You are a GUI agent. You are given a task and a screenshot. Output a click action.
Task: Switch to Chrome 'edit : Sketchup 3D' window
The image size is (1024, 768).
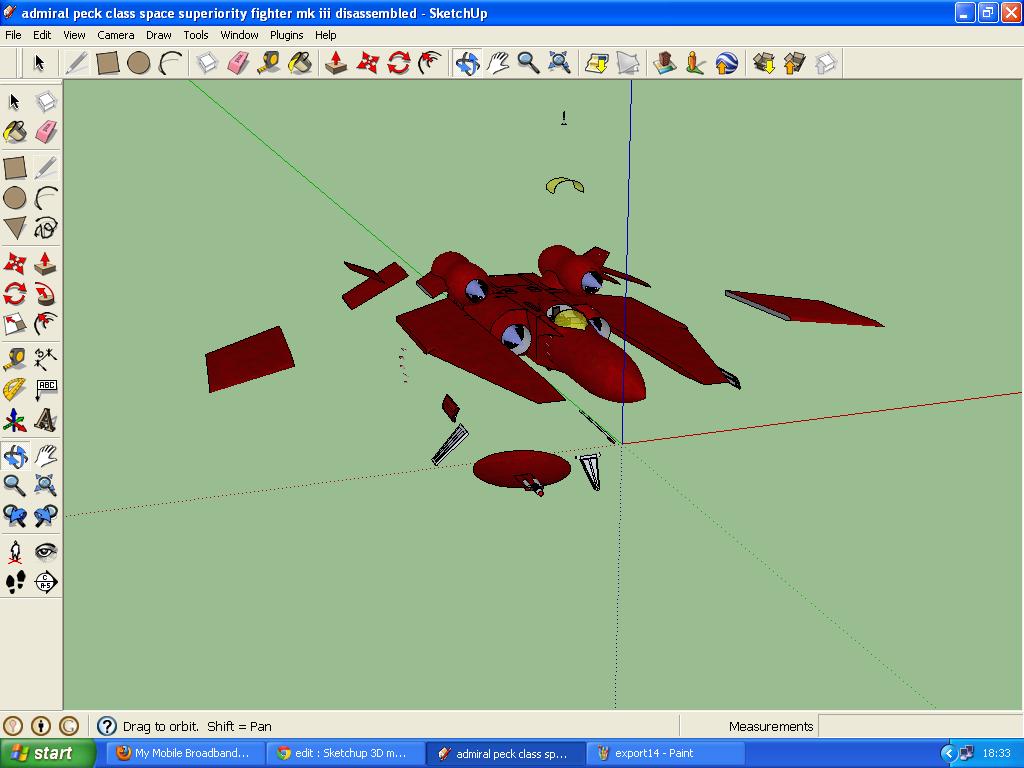(x=345, y=753)
